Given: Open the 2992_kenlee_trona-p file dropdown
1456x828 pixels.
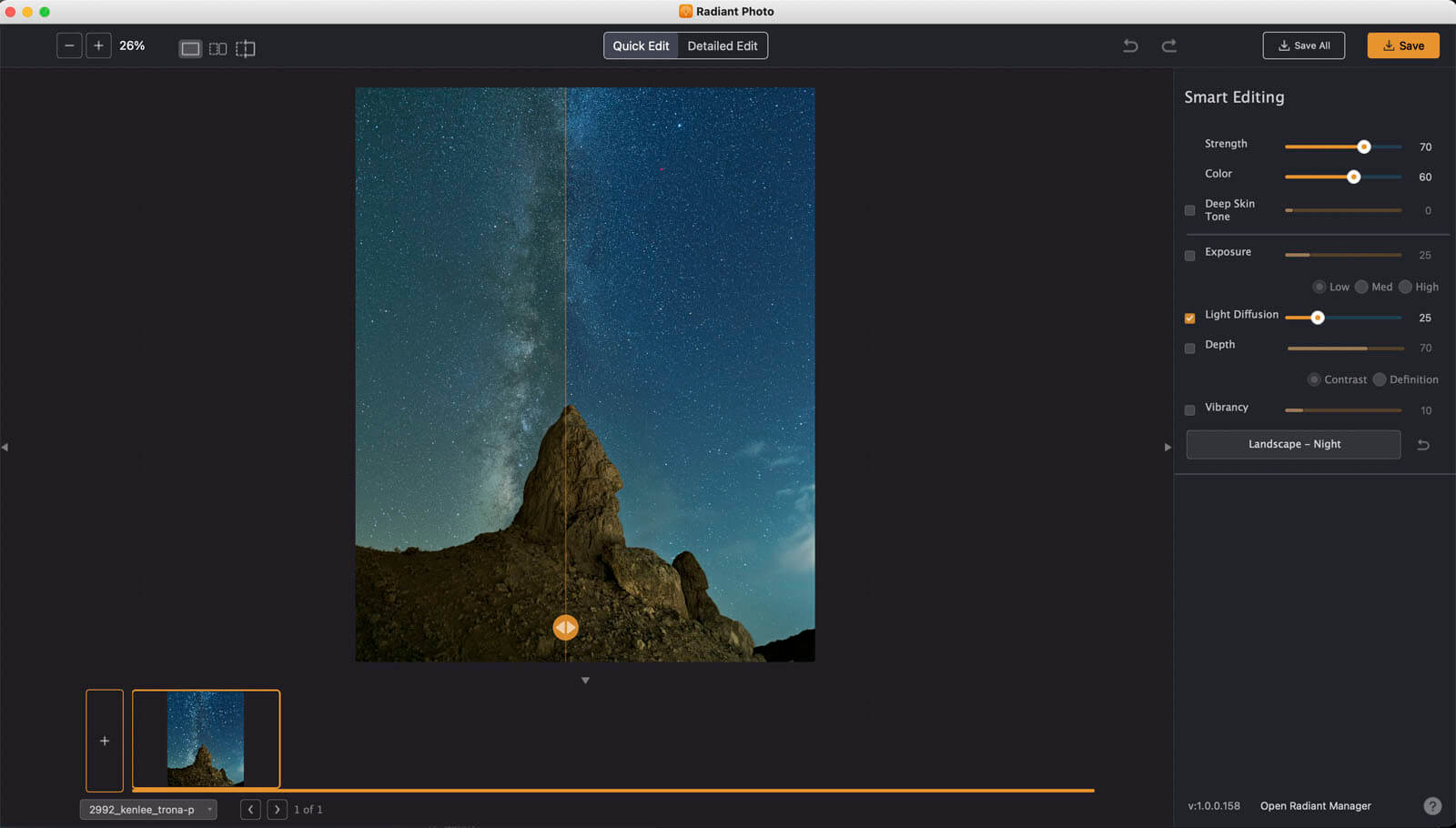Looking at the screenshot, I should click(148, 810).
